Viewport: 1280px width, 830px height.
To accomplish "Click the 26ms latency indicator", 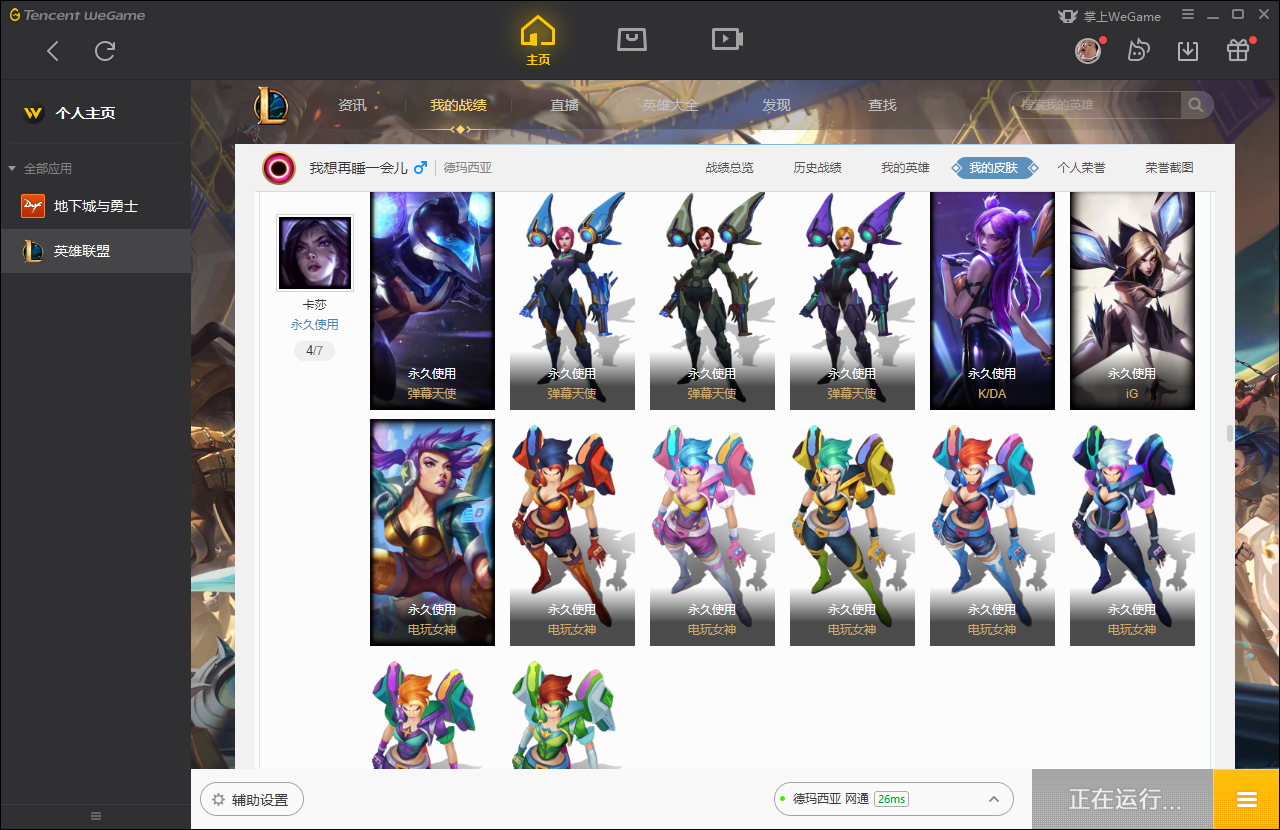I will tap(891, 799).
